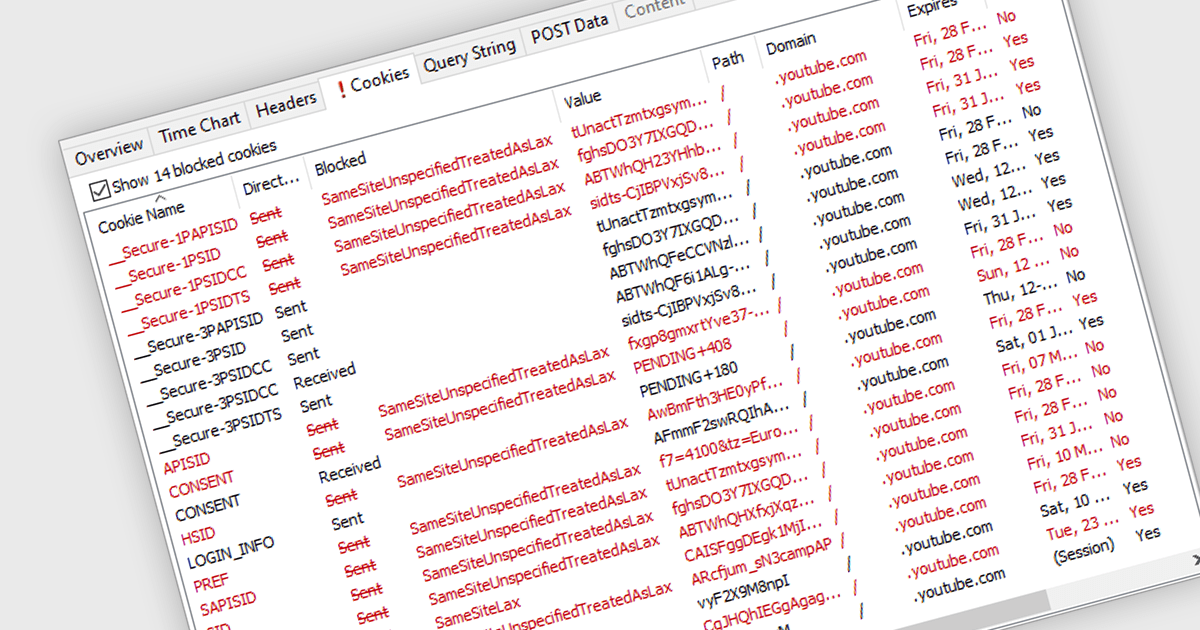Image resolution: width=1200 pixels, height=630 pixels.
Task: Open the Headers tab
Action: point(286,103)
